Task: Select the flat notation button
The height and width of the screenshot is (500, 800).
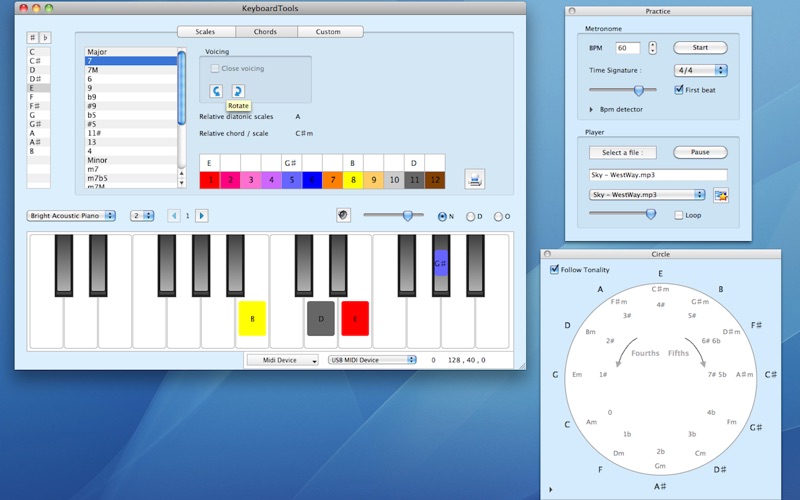Action: click(45, 38)
